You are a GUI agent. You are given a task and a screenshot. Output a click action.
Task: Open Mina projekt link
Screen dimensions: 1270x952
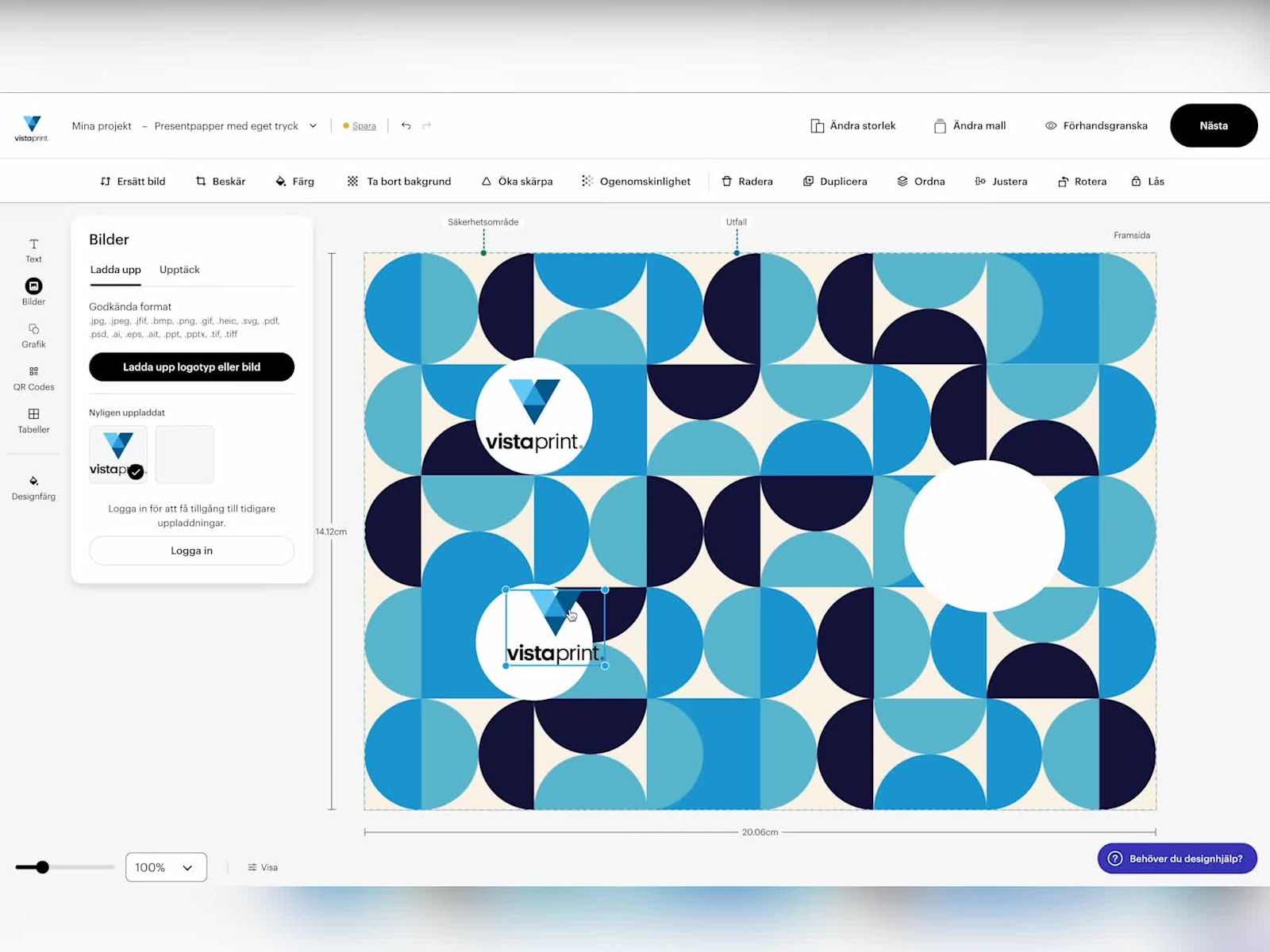(x=102, y=125)
